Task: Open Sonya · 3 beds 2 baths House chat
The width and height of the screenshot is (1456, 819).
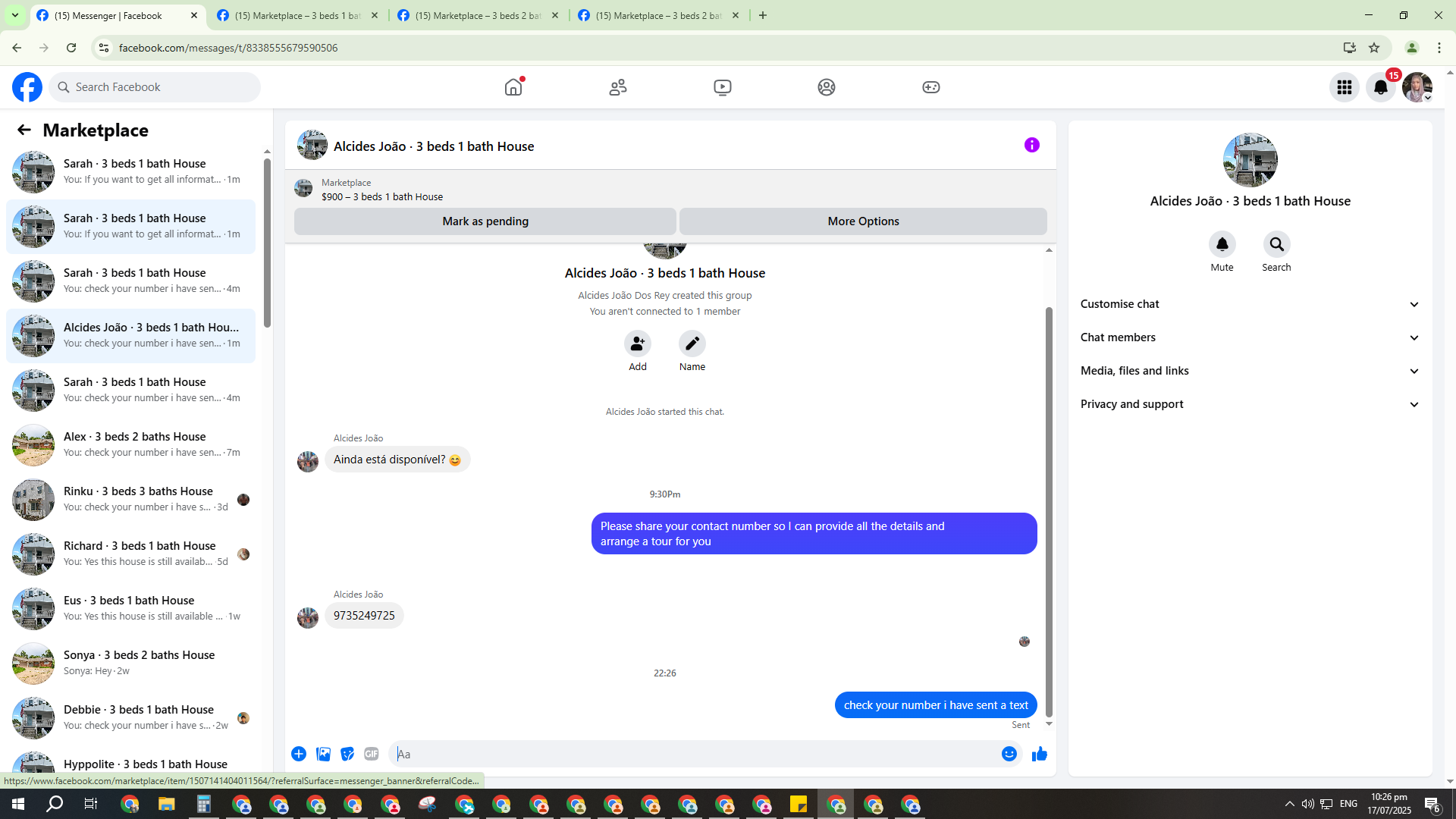Action: (130, 663)
